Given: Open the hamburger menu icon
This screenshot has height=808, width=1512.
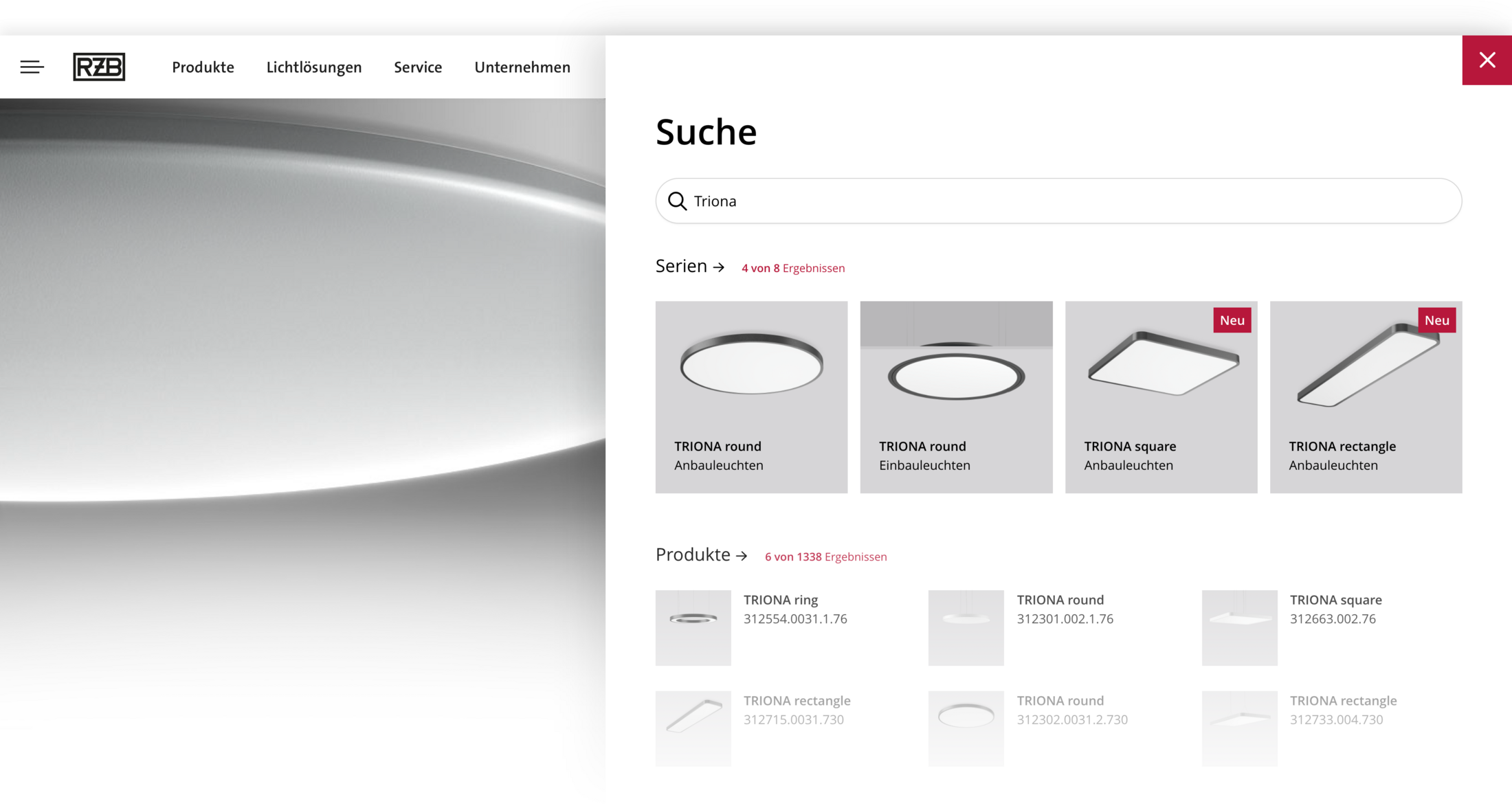Looking at the screenshot, I should point(32,67).
